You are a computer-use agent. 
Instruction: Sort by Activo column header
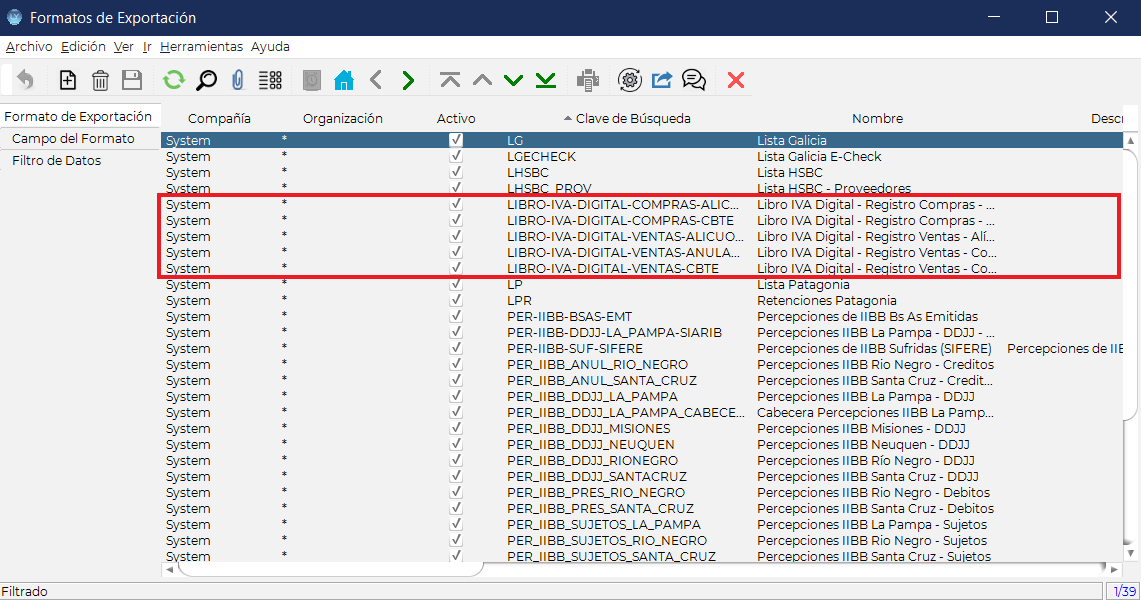point(456,119)
